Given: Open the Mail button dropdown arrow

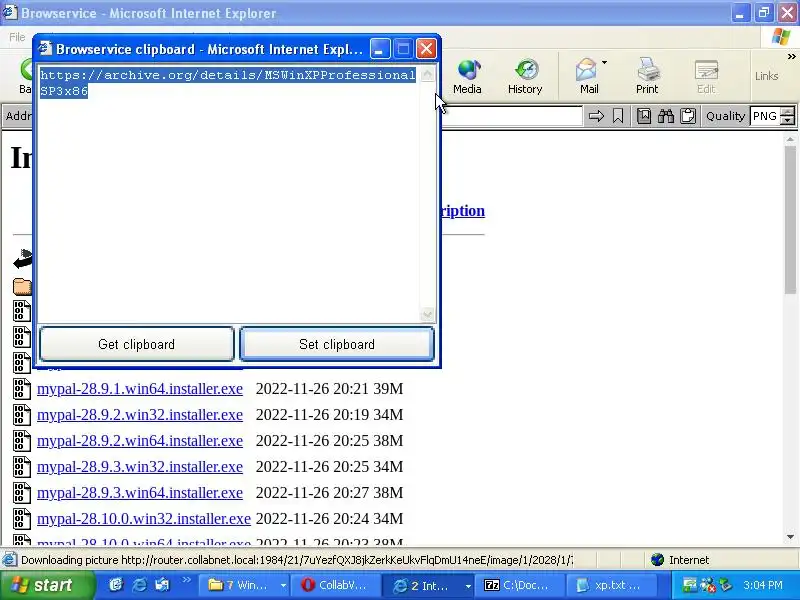Looking at the screenshot, I should (x=604, y=63).
